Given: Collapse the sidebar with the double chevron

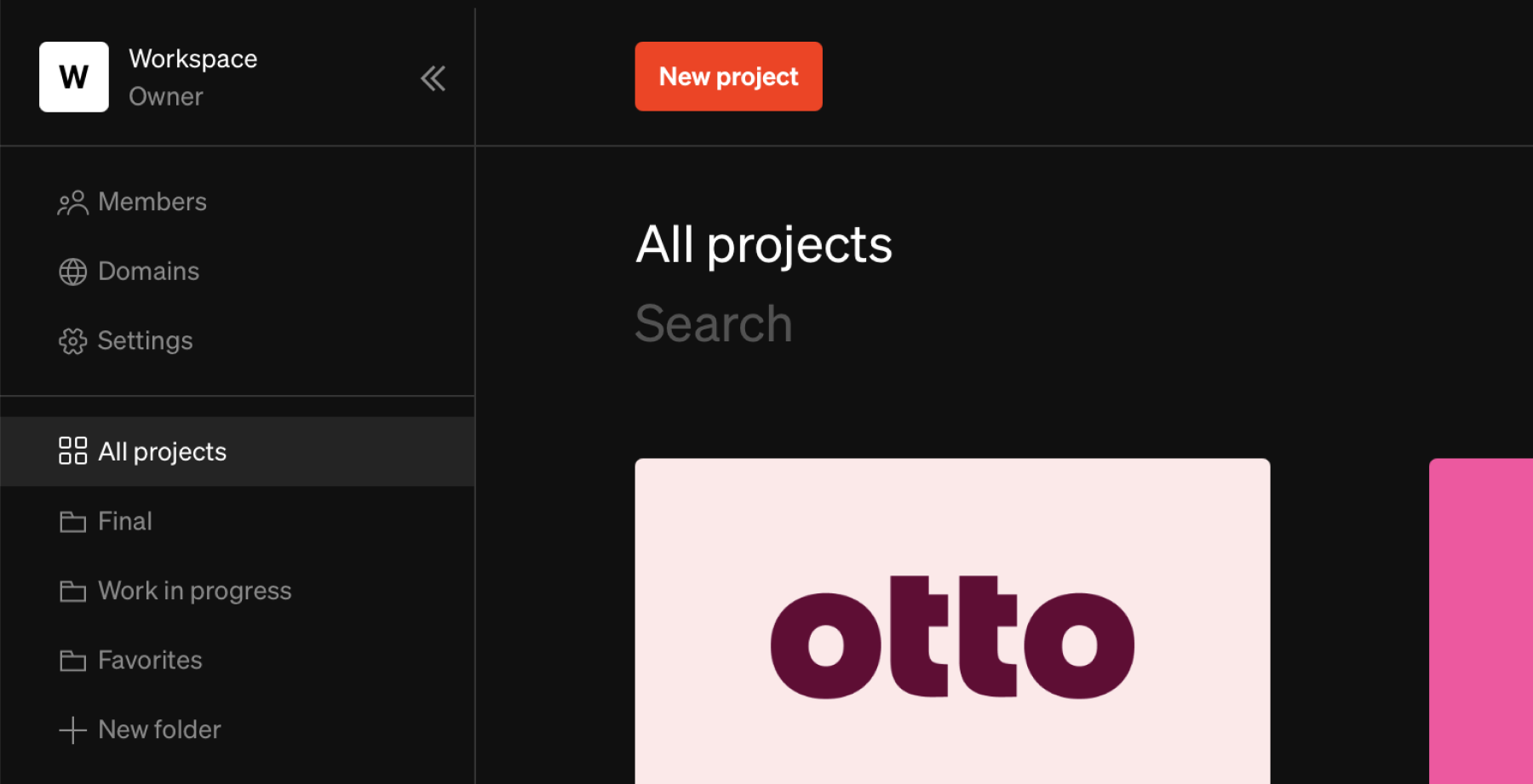Looking at the screenshot, I should (x=433, y=77).
